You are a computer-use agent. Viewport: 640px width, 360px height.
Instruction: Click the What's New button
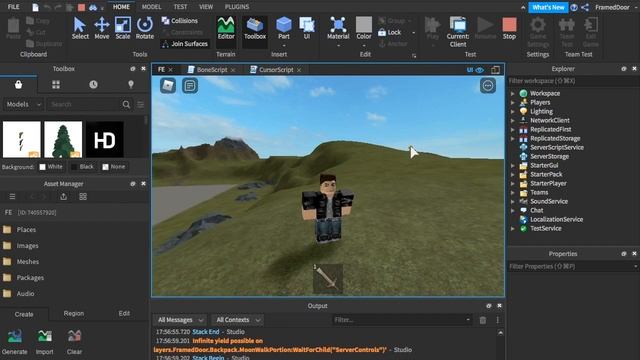click(548, 7)
